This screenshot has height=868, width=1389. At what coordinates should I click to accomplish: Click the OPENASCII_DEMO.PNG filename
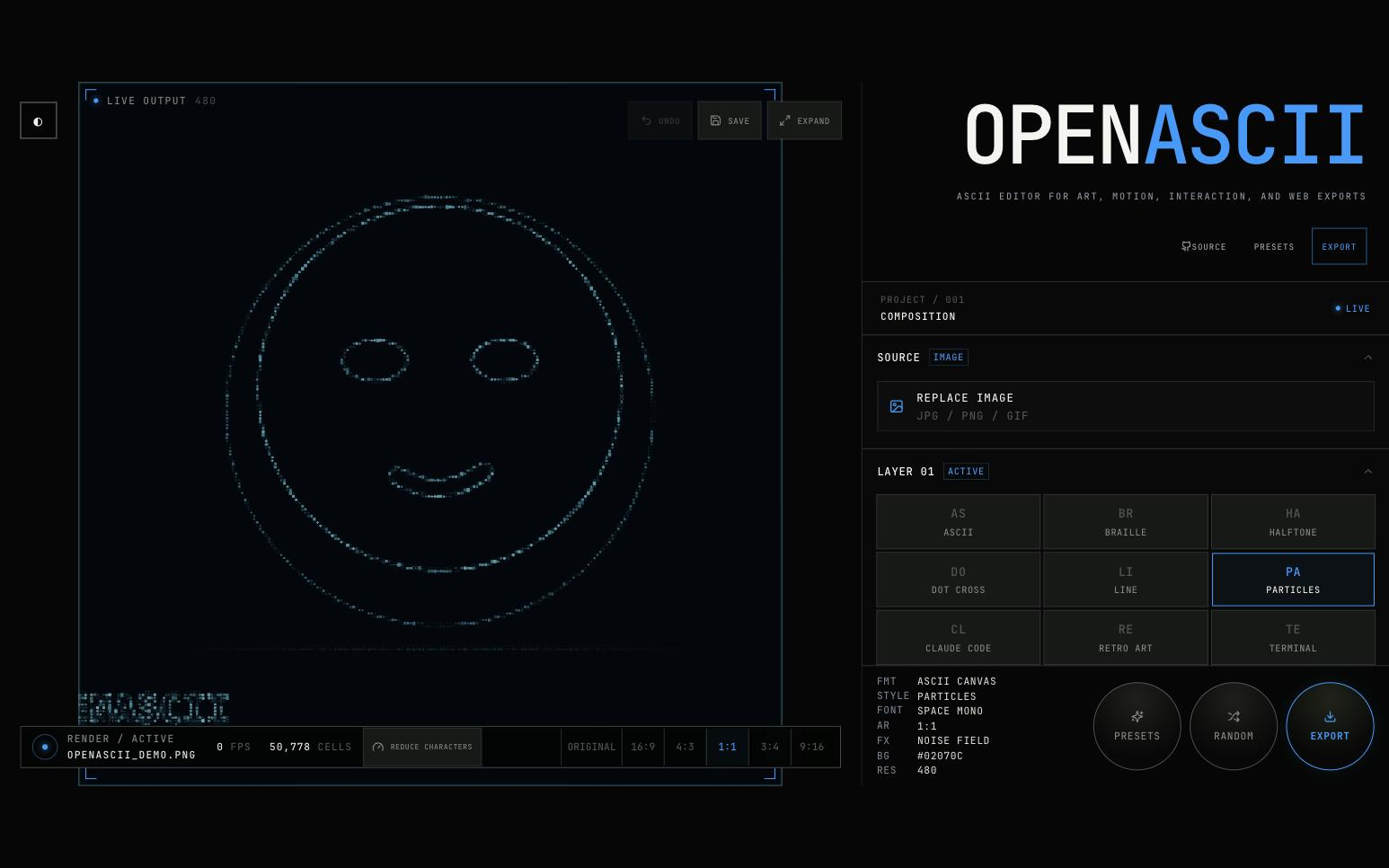point(131,755)
